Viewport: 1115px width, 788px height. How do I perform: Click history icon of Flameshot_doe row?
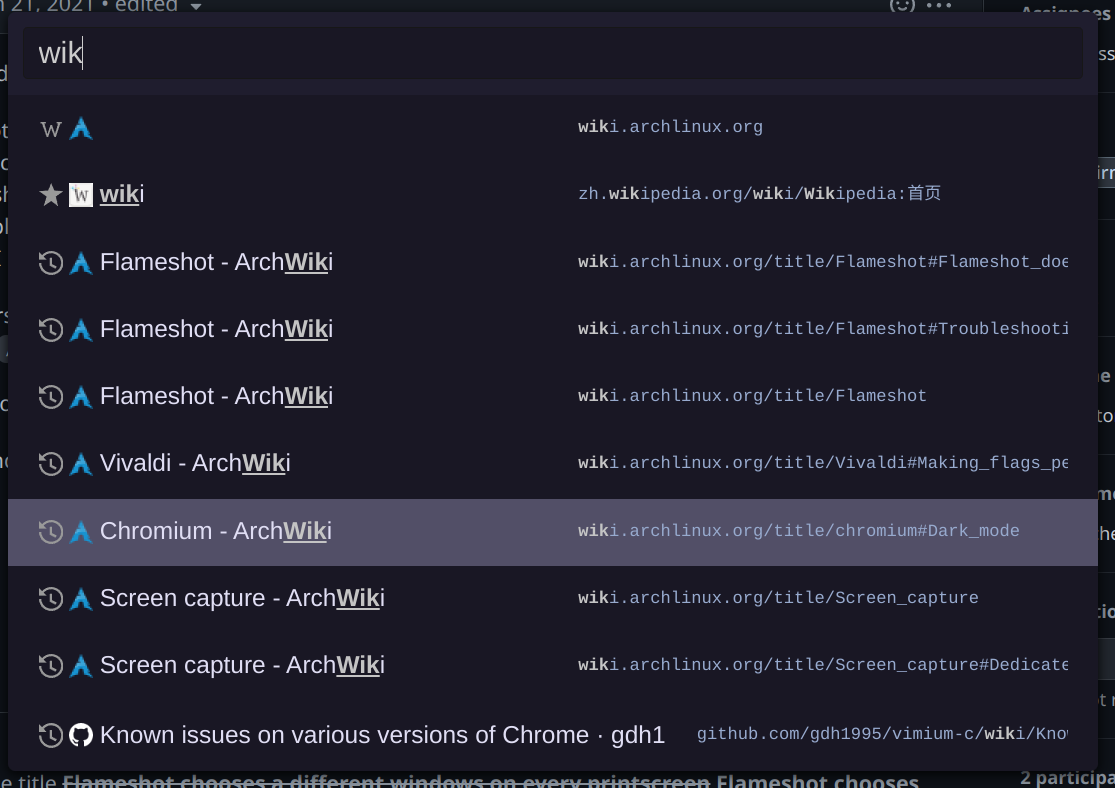tap(50, 263)
